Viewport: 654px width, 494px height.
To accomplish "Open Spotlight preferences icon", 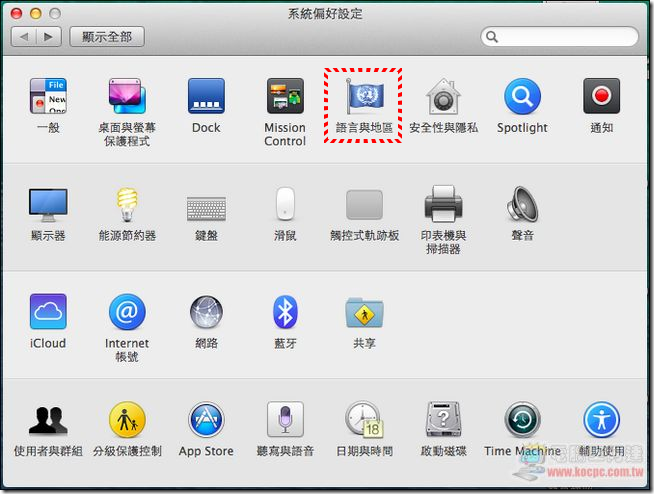I will 522,96.
